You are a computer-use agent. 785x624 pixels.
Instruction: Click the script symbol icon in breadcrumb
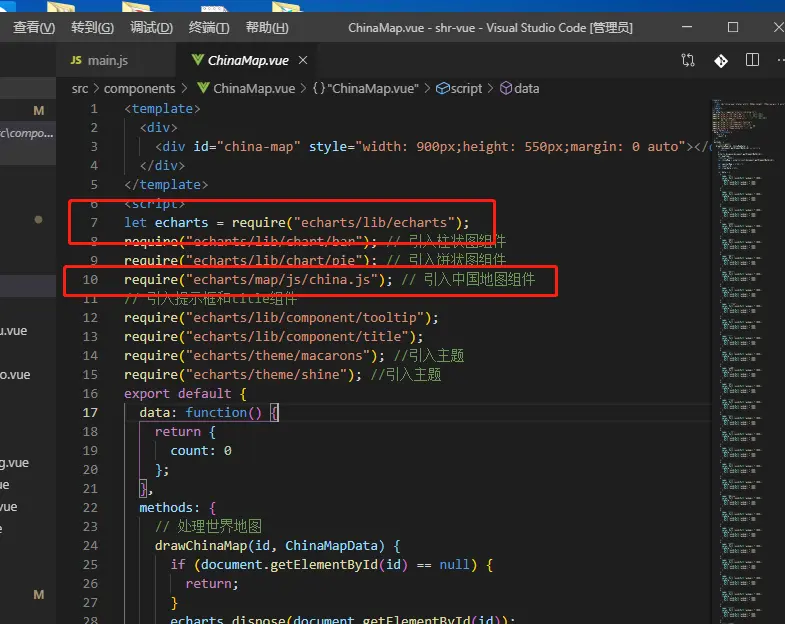pyautogui.click(x=443, y=88)
